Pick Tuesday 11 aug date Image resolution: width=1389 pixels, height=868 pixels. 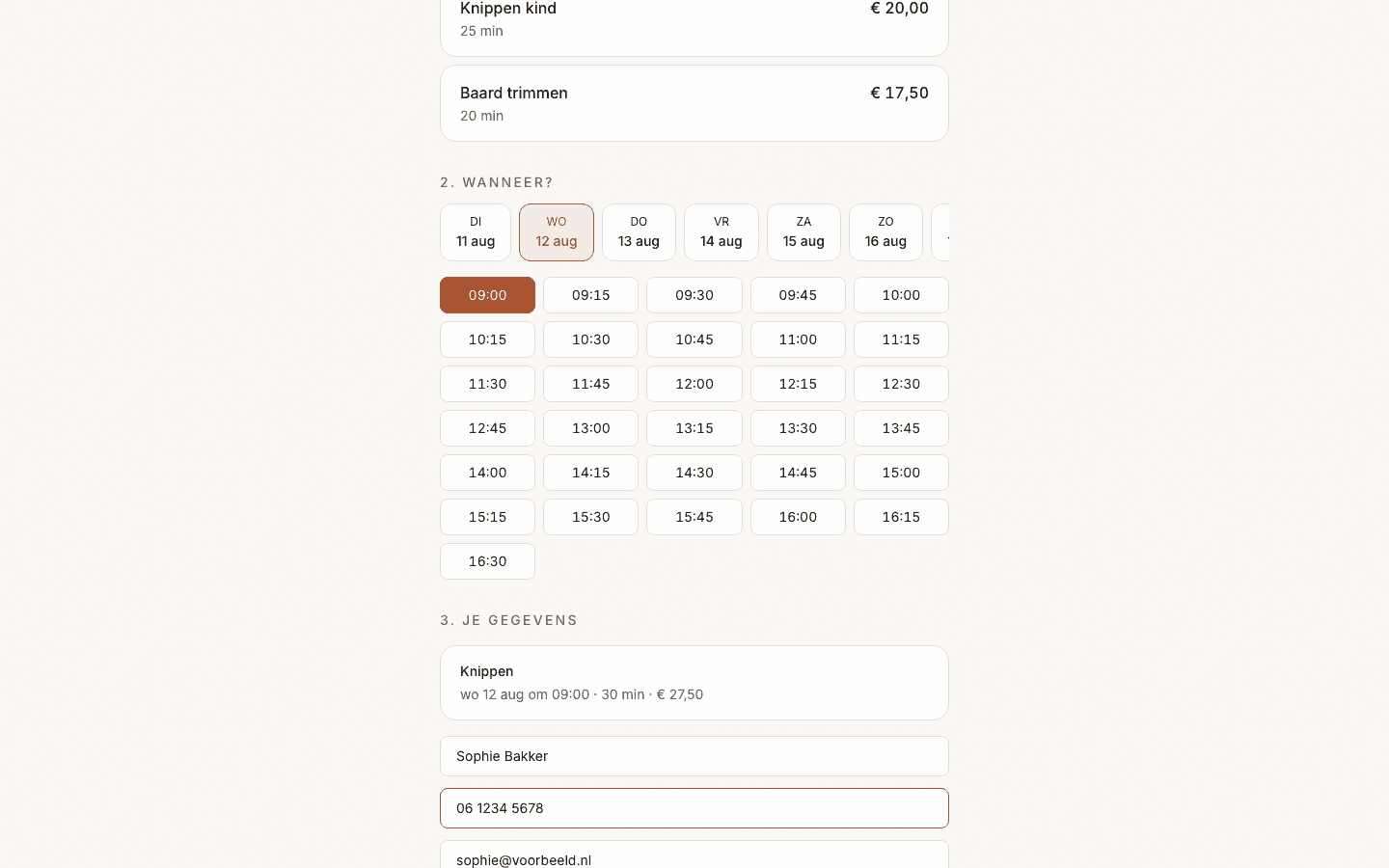pyautogui.click(x=476, y=232)
